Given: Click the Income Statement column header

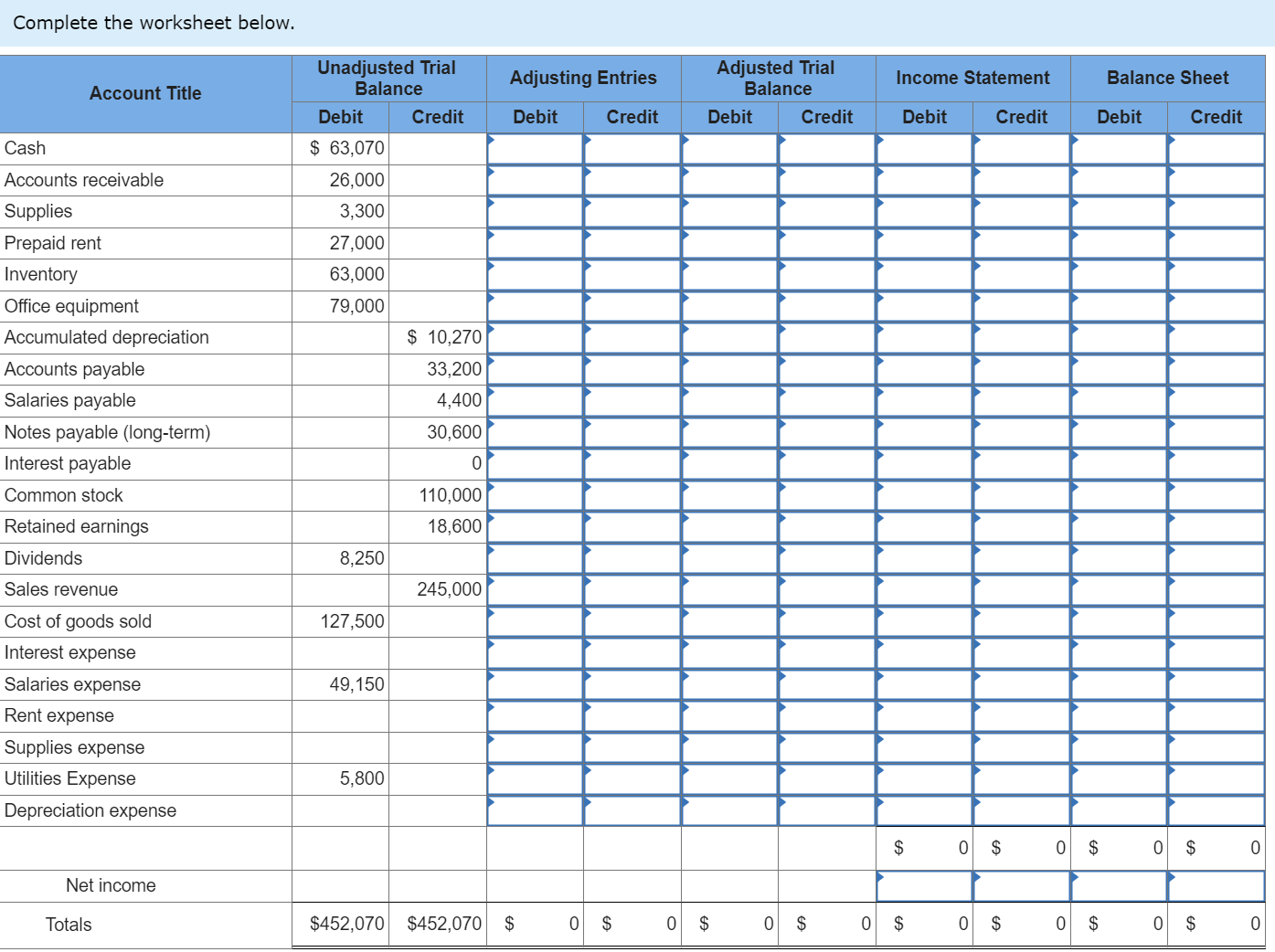Looking at the screenshot, I should 972,78.
